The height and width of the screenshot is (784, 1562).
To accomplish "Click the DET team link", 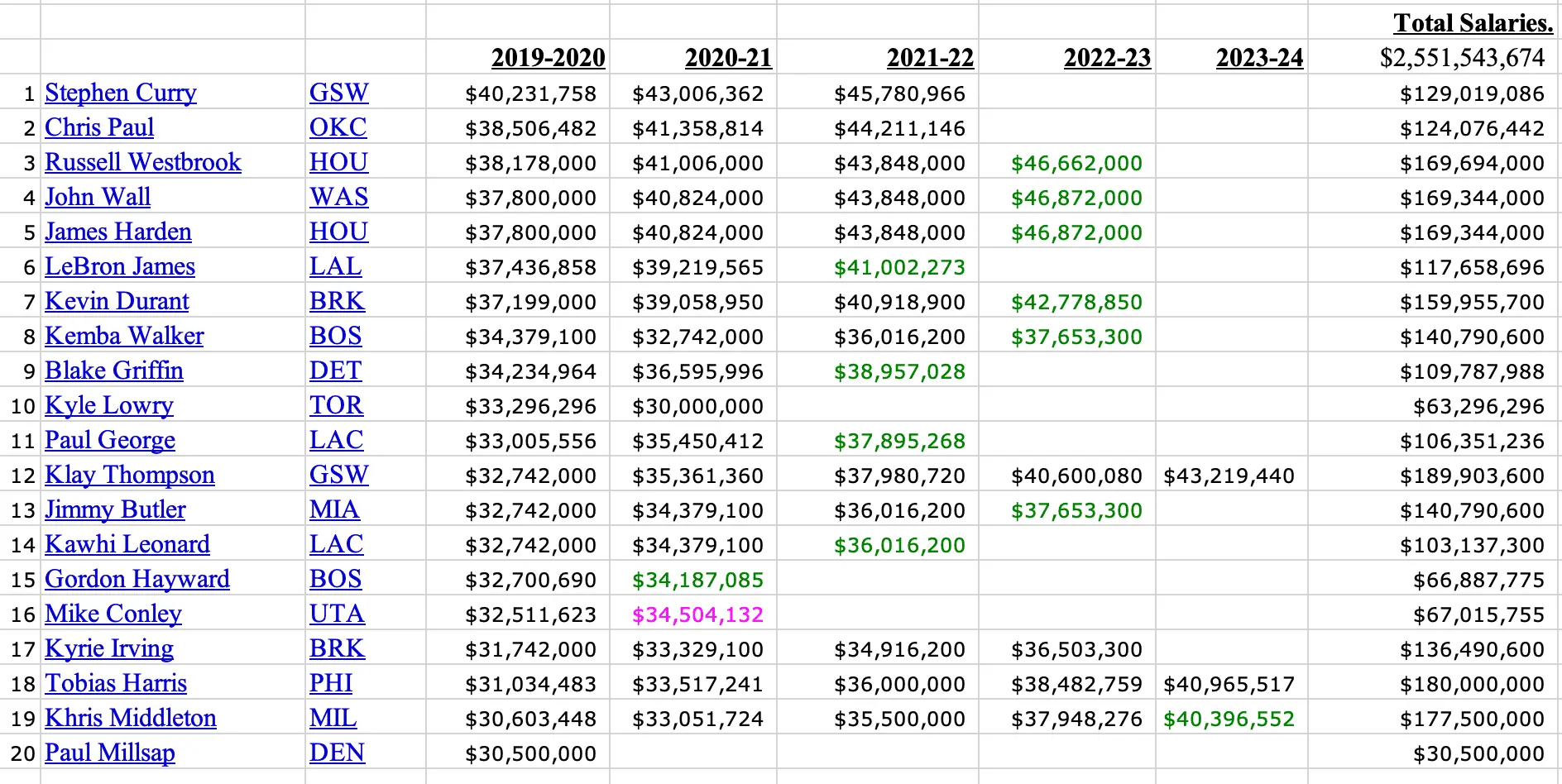I will [336, 370].
